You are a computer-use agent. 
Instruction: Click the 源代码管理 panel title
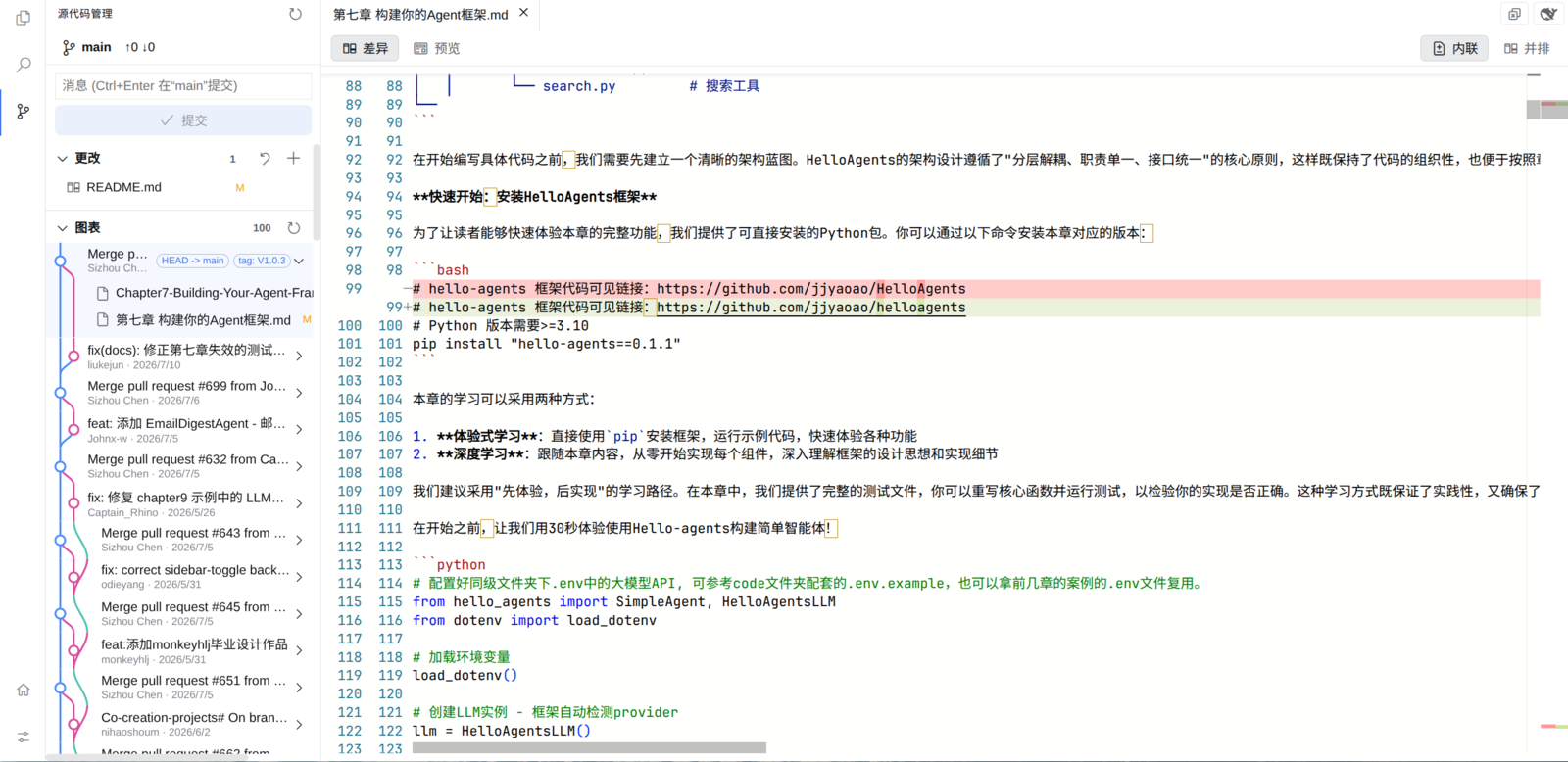[x=85, y=14]
